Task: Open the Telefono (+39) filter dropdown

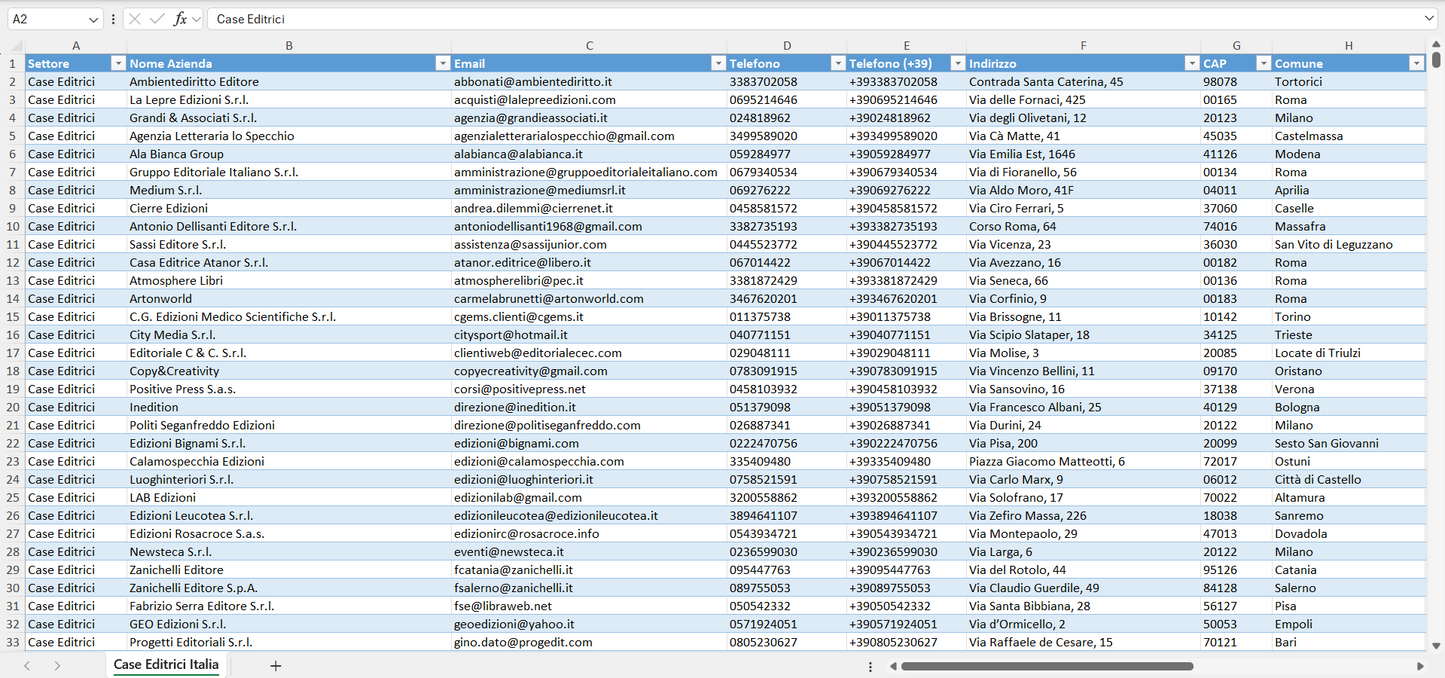Action: [x=958, y=63]
